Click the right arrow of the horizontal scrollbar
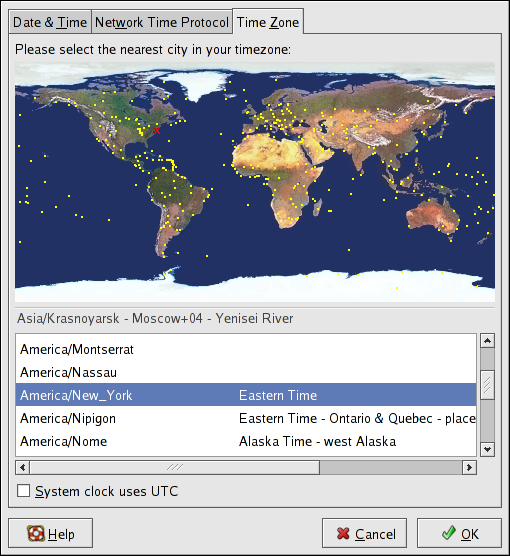 (x=469, y=467)
